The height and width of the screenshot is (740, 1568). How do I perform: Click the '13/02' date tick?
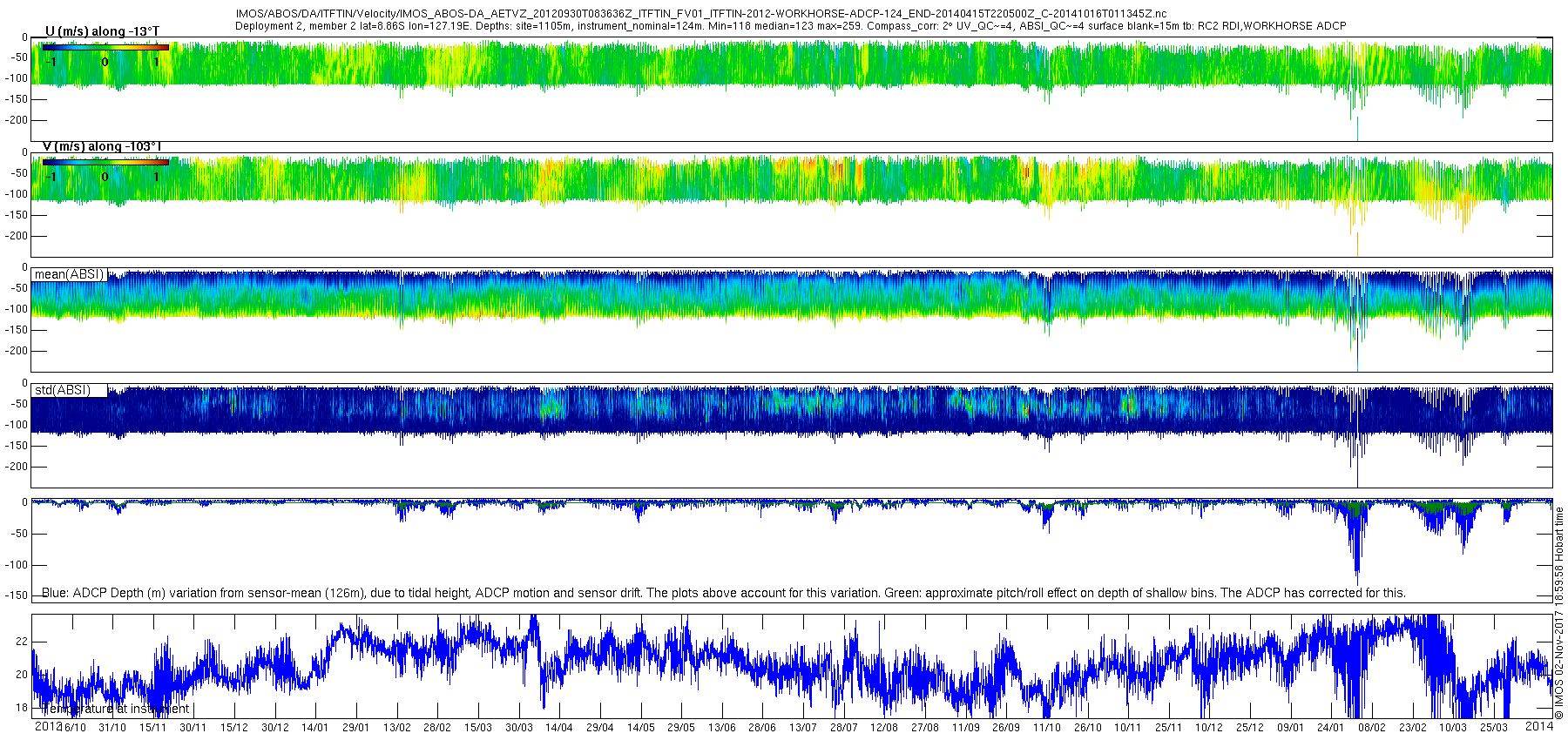tap(397, 728)
